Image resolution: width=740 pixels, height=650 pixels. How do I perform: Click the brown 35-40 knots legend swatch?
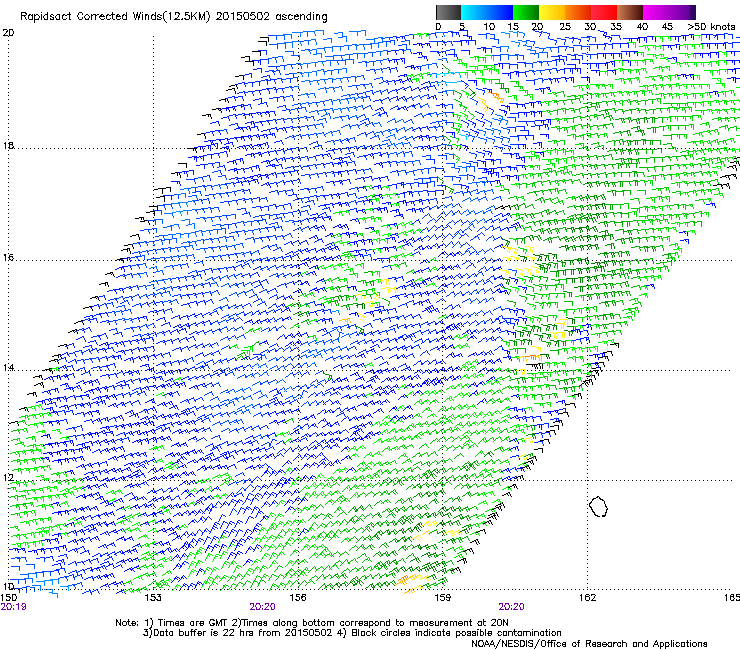click(x=630, y=12)
